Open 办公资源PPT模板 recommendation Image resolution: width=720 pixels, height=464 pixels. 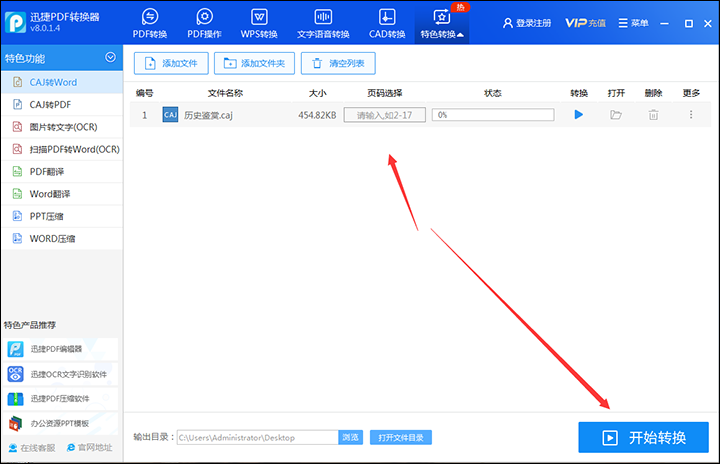click(x=62, y=423)
